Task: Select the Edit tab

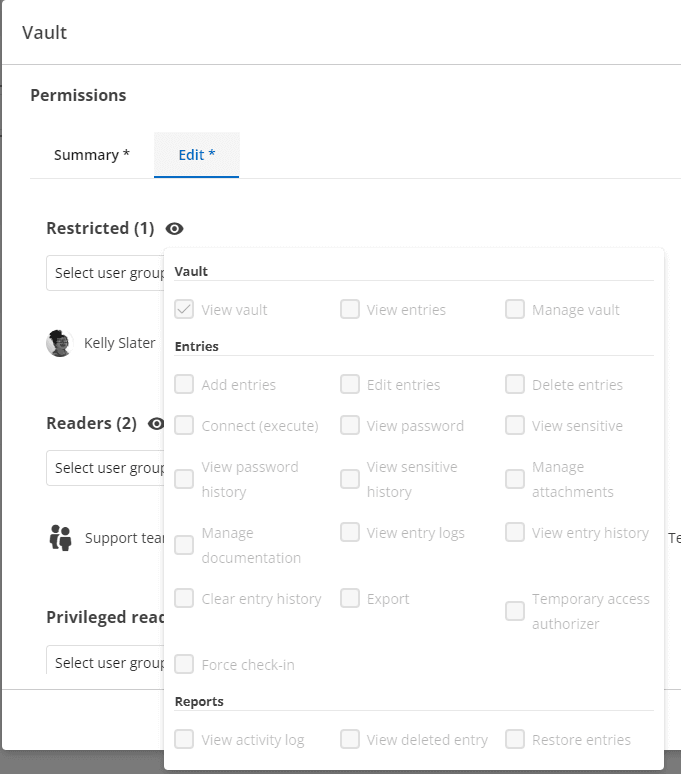Action: coord(197,155)
